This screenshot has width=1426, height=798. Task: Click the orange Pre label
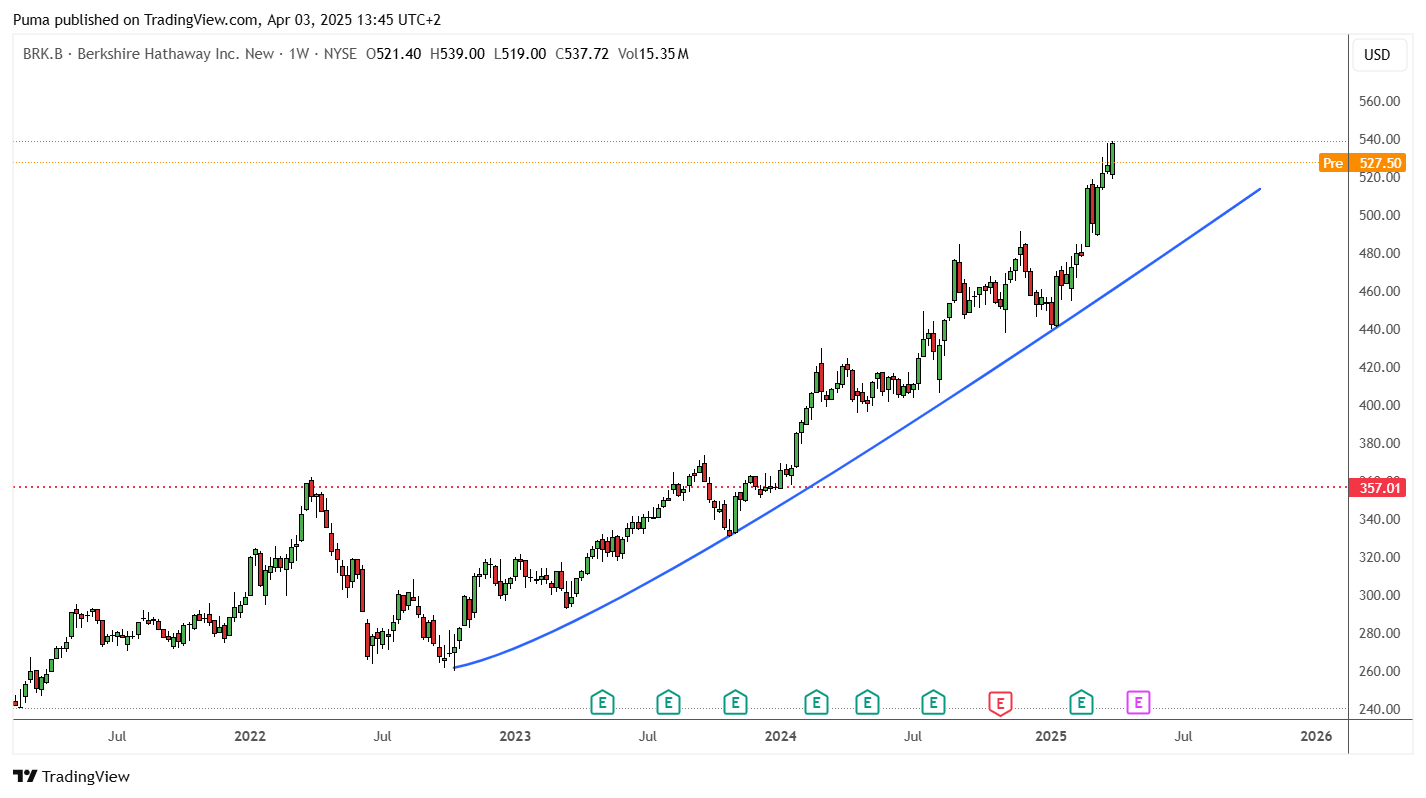[1332, 163]
